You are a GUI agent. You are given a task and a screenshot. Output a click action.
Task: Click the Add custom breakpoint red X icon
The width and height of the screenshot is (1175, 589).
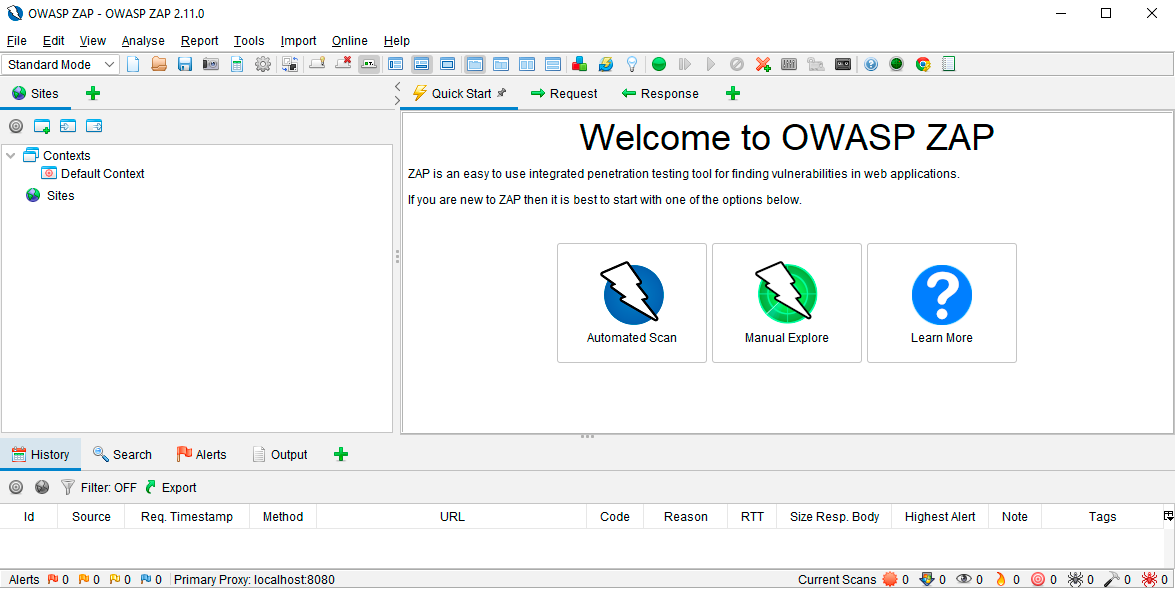763,64
